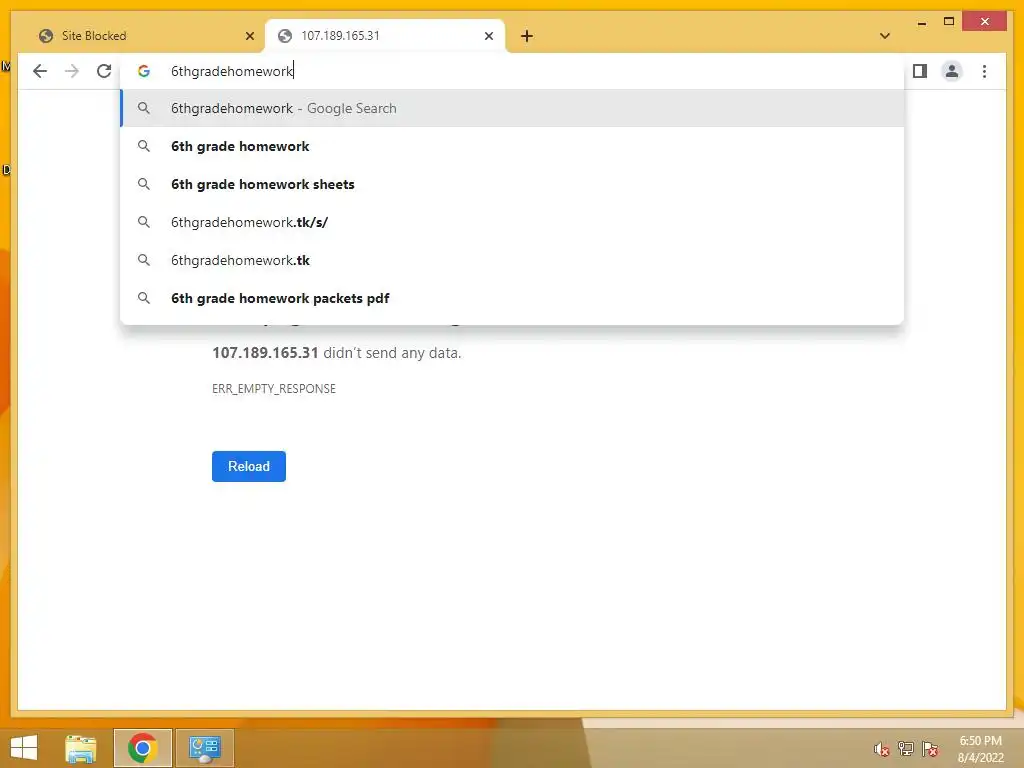Click the Chrome taskbar icon
Viewport: 1024px width, 768px height.
[x=143, y=748]
